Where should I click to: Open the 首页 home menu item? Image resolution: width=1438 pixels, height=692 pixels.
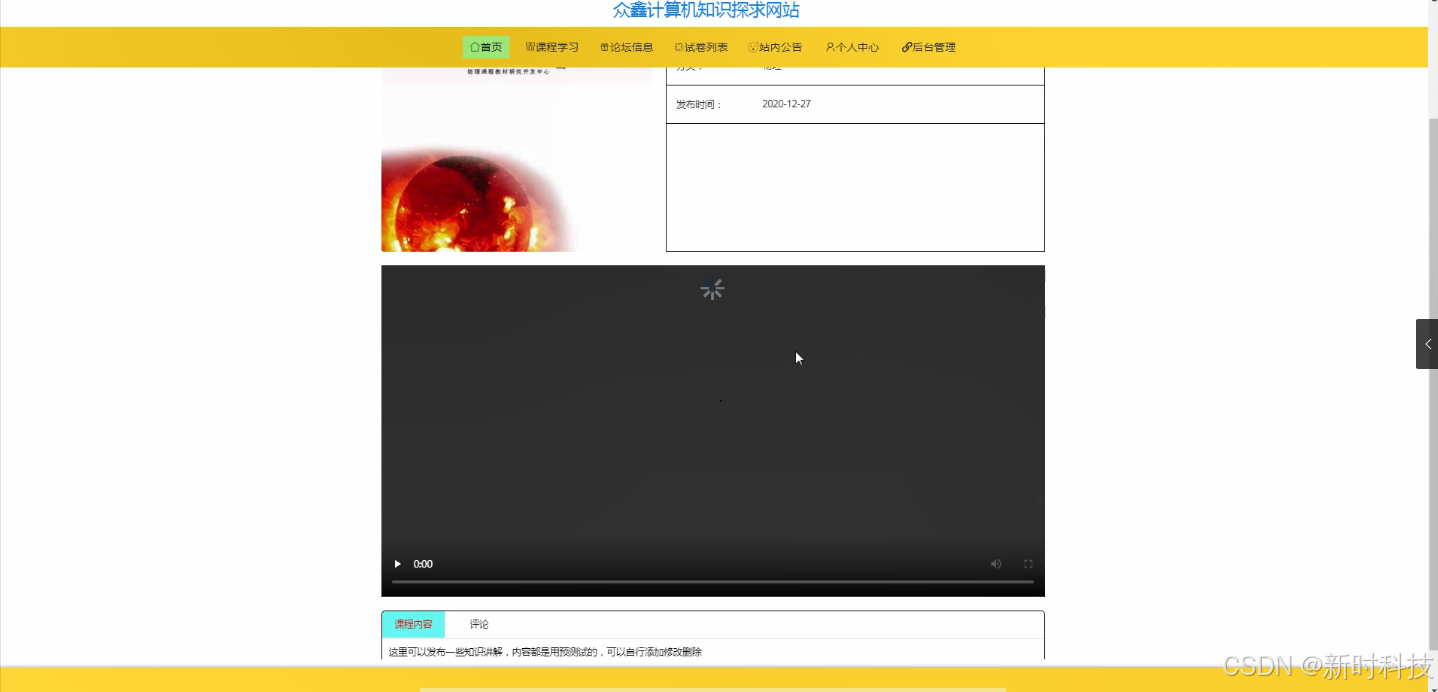pyautogui.click(x=486, y=47)
